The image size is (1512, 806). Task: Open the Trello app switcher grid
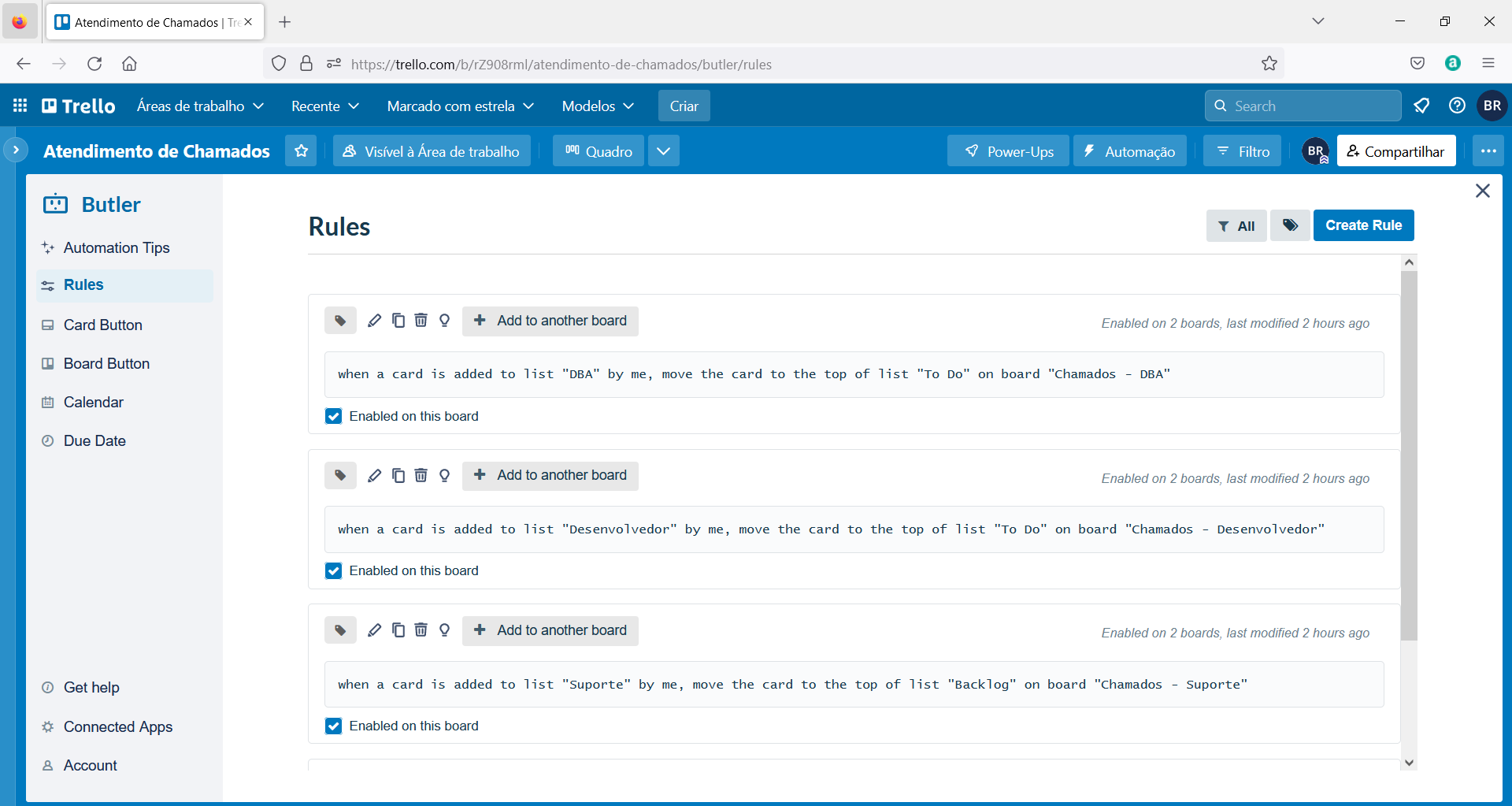pyautogui.click(x=20, y=106)
